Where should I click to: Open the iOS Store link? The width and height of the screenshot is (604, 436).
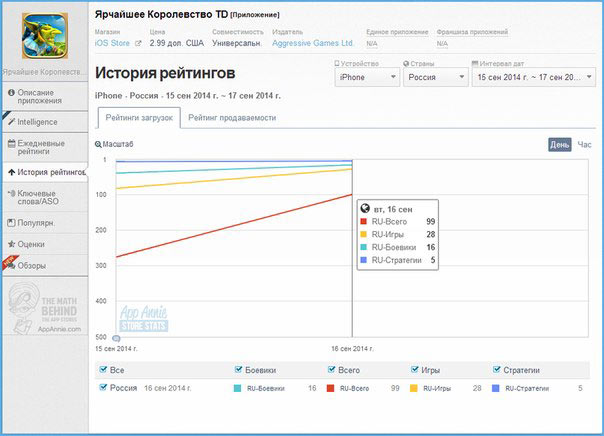(112, 43)
